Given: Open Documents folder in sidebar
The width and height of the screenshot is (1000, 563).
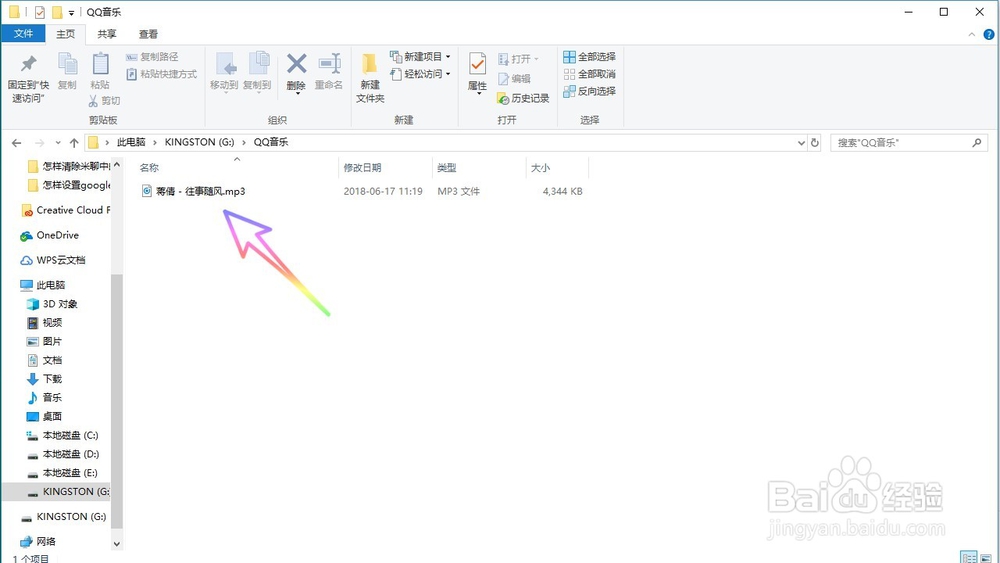Looking at the screenshot, I should click(x=45, y=360).
